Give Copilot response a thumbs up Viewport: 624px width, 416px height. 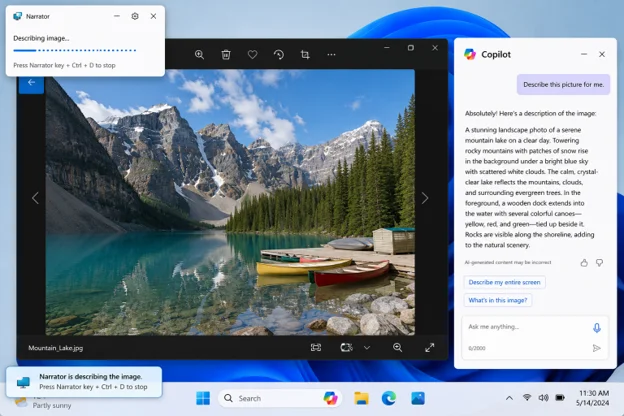click(x=584, y=263)
